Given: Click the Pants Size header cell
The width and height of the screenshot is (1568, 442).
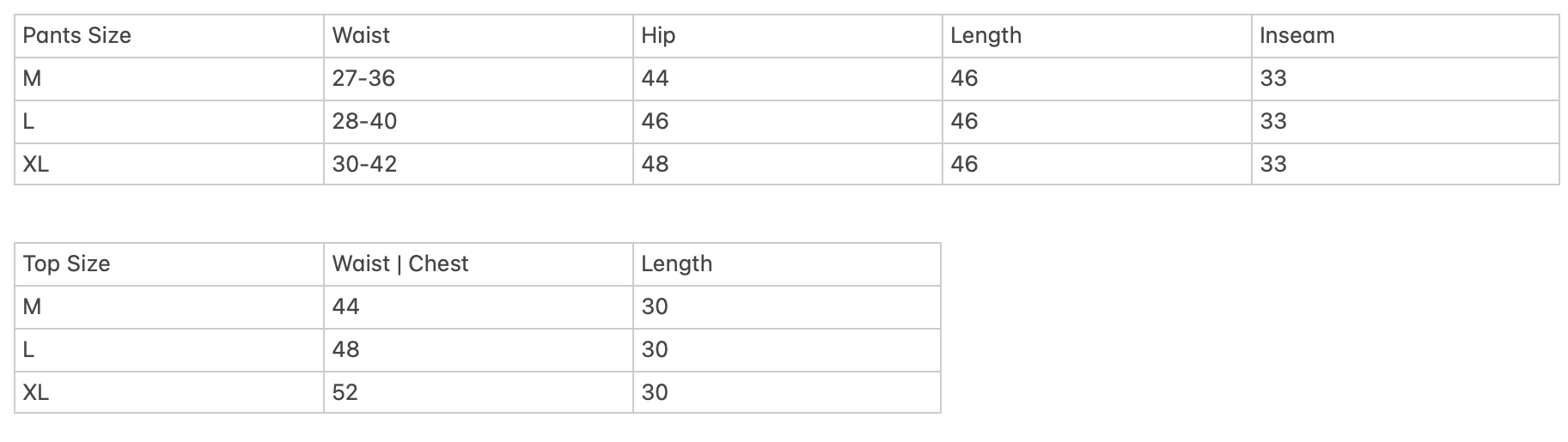Looking at the screenshot, I should point(77,36).
